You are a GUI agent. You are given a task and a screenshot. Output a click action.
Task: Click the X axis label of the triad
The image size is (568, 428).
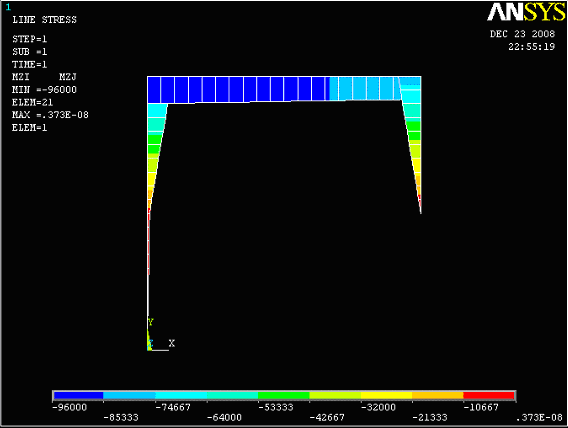pos(172,343)
